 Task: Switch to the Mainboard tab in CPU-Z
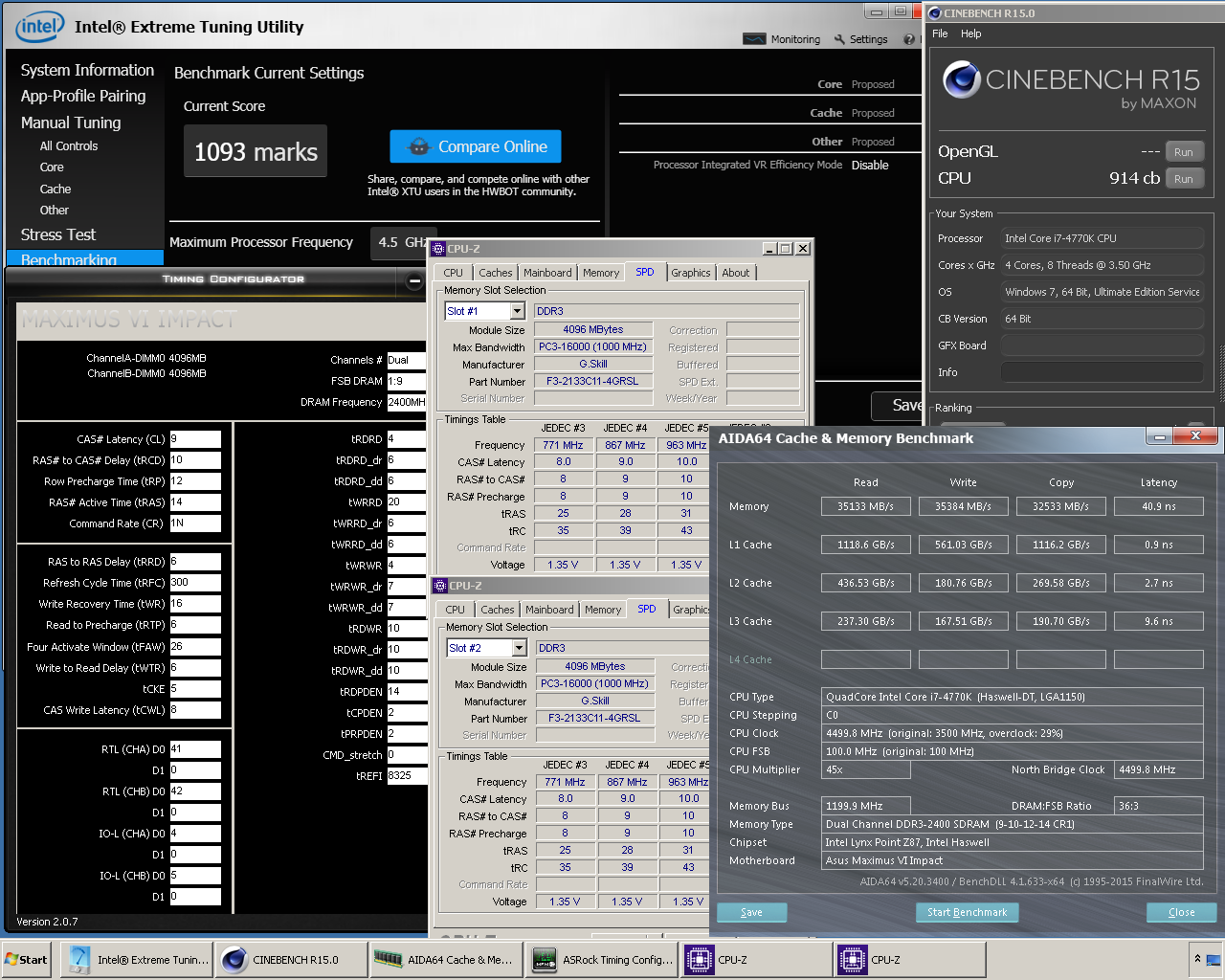pyautogui.click(x=547, y=273)
